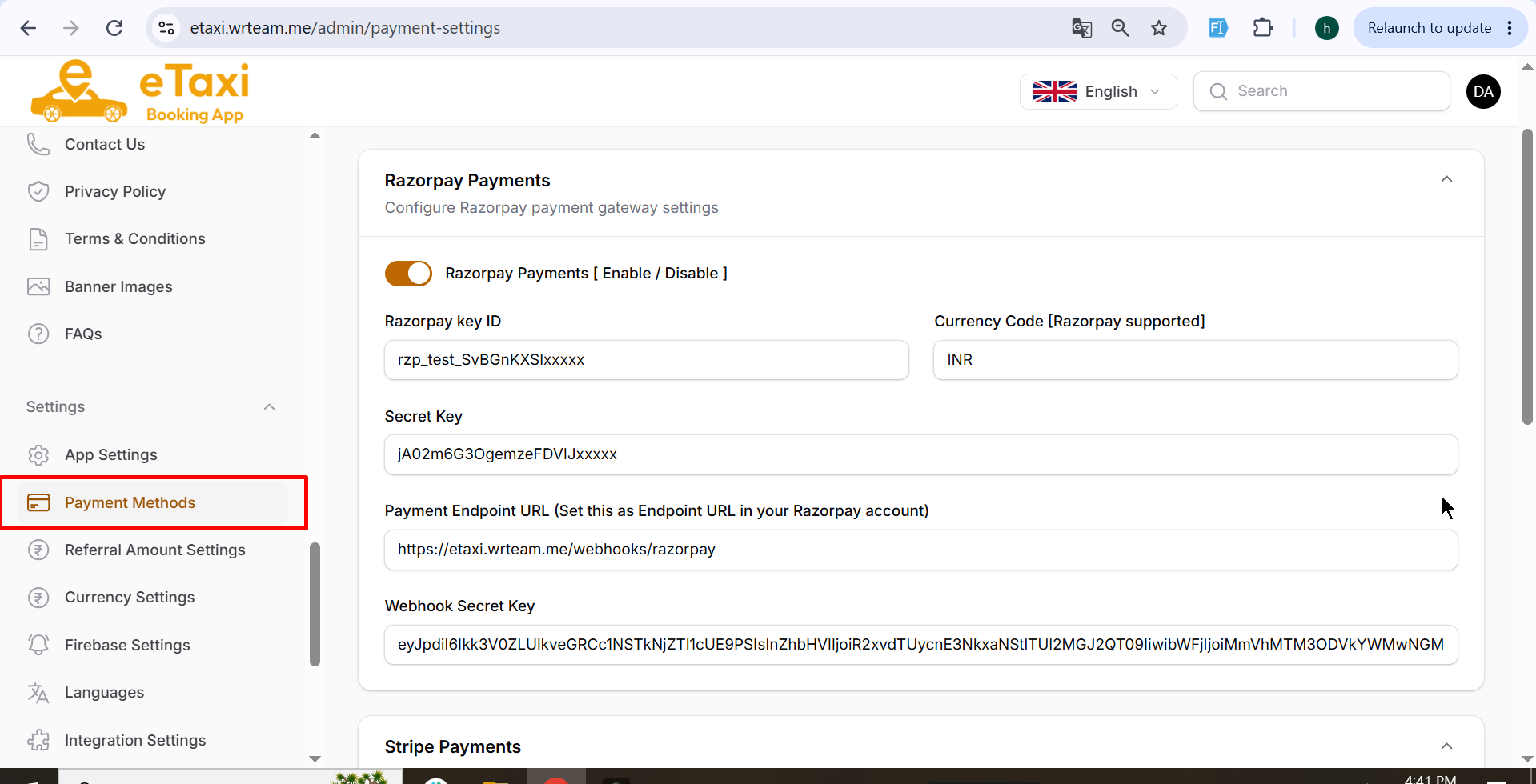Click the browser forward arrow

[71, 28]
